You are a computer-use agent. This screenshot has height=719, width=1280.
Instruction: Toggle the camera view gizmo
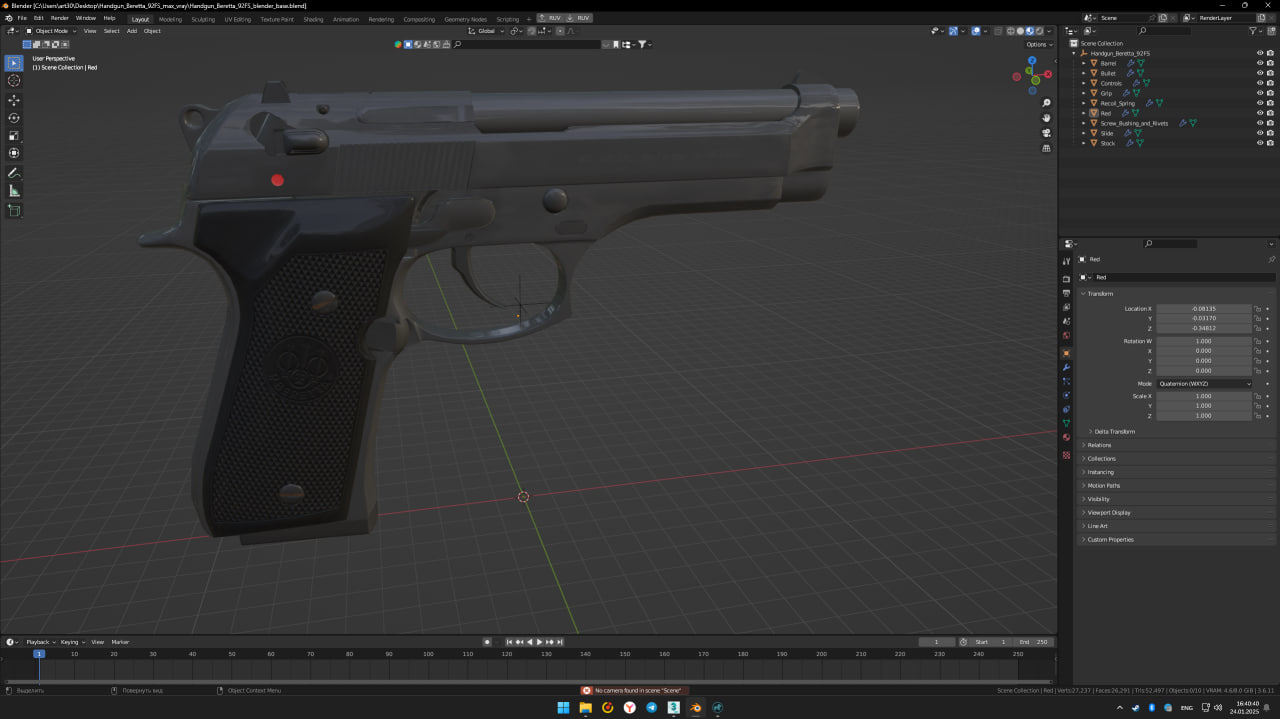[x=1046, y=133]
